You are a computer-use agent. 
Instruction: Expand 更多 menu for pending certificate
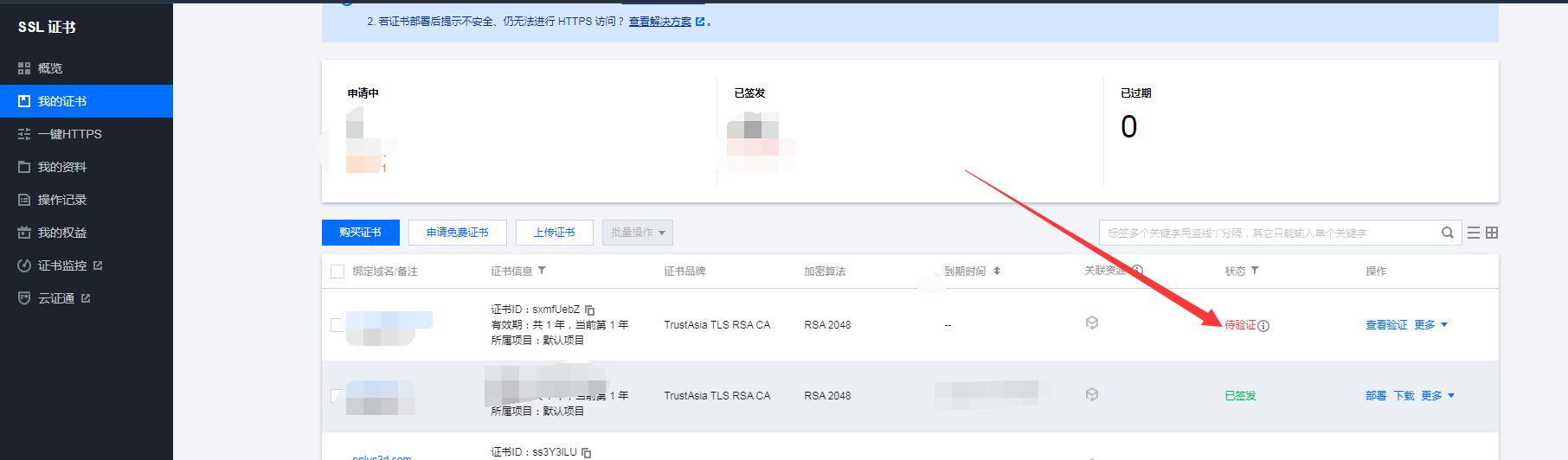click(x=1430, y=325)
